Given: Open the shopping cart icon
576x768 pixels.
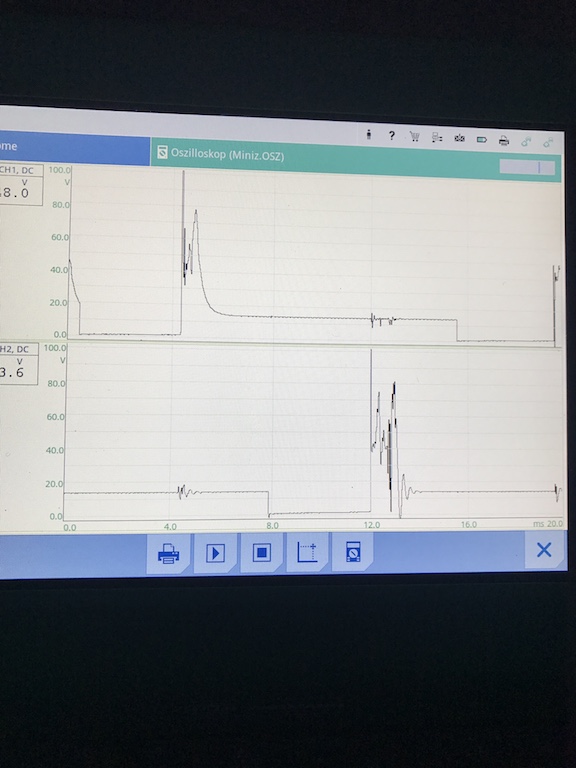Looking at the screenshot, I should click(x=414, y=137).
